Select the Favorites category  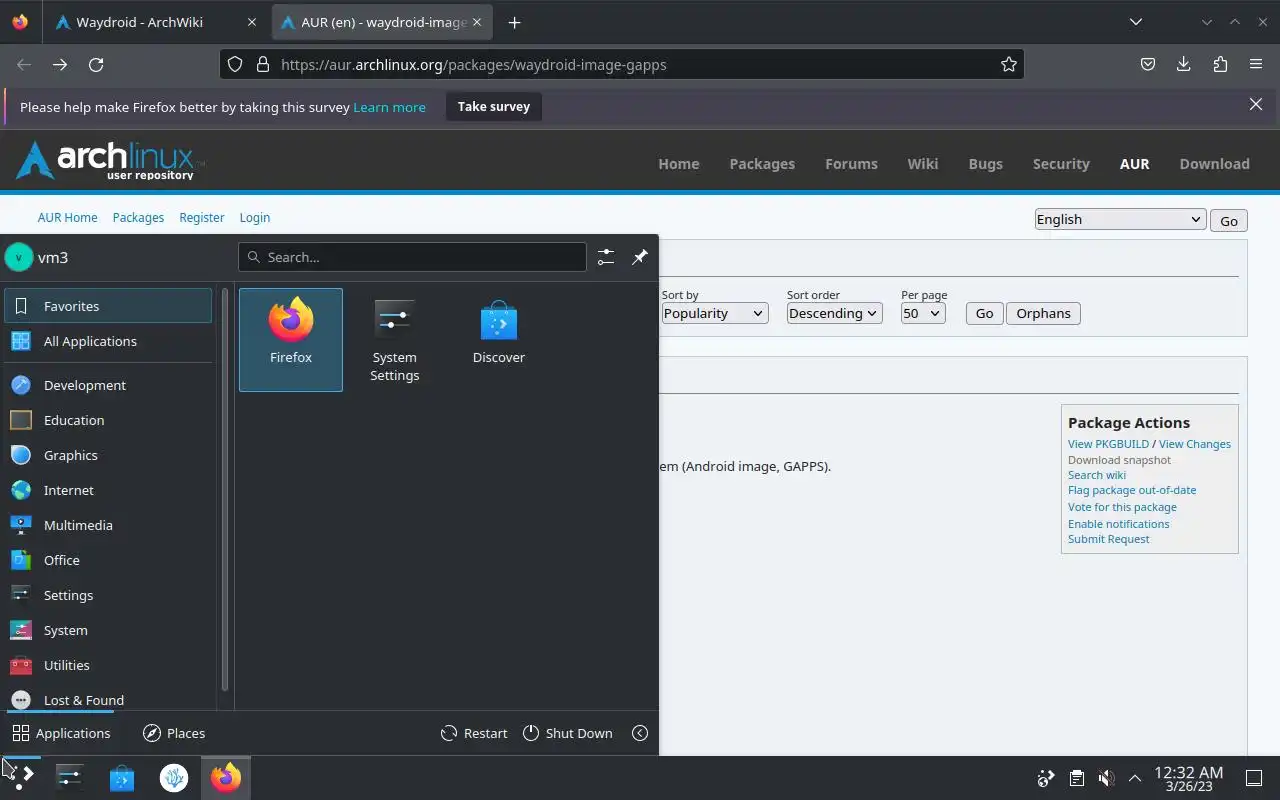108,306
